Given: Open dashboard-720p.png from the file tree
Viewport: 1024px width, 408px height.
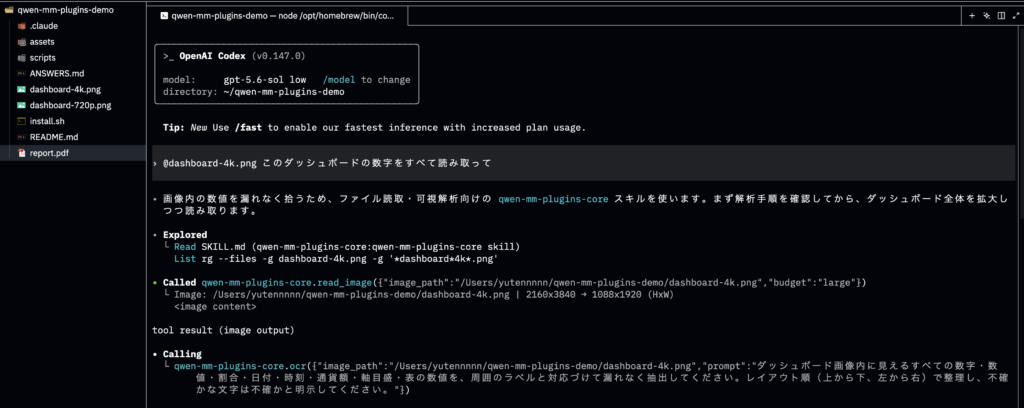Looking at the screenshot, I should (73, 105).
